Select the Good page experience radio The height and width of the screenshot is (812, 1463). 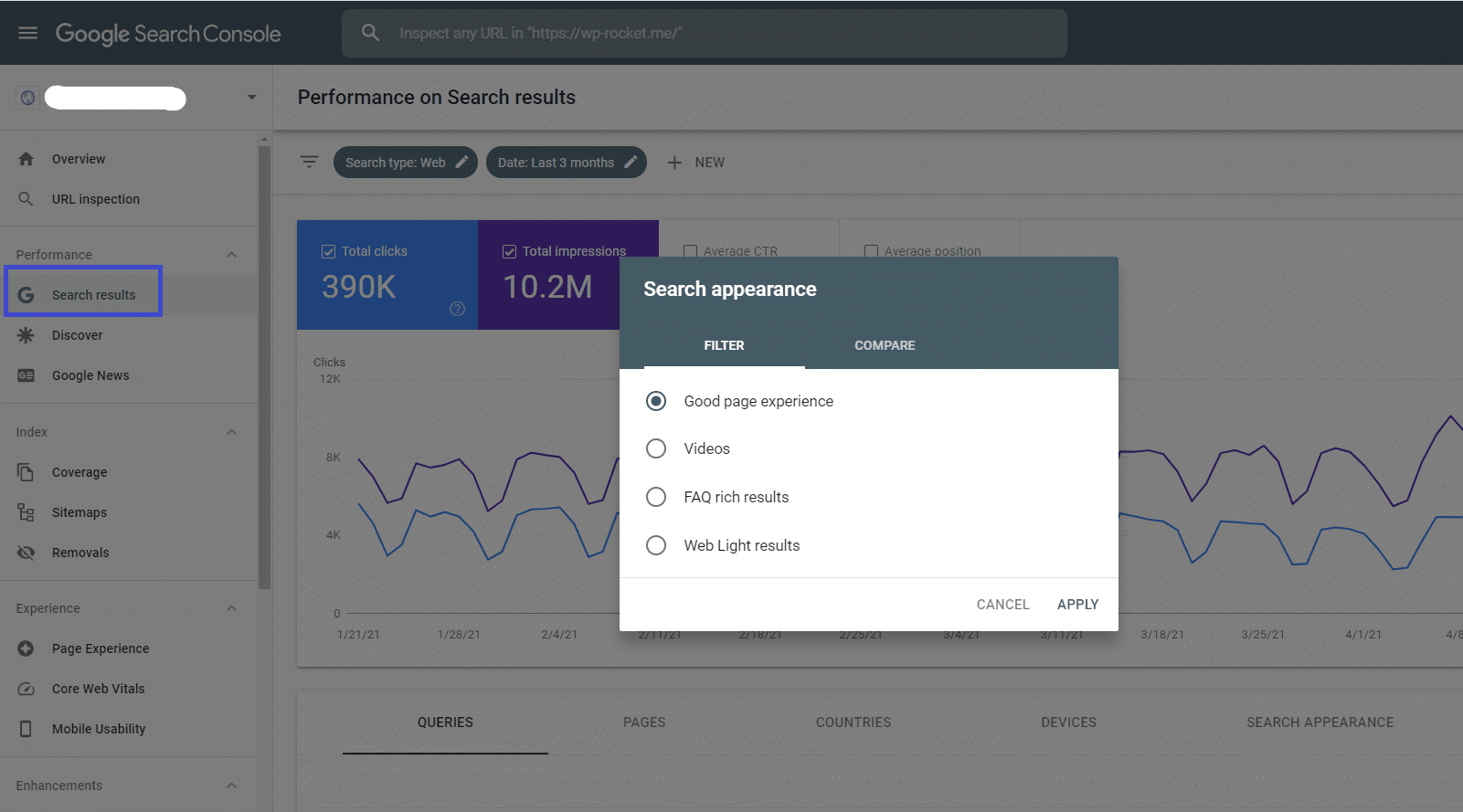(656, 401)
